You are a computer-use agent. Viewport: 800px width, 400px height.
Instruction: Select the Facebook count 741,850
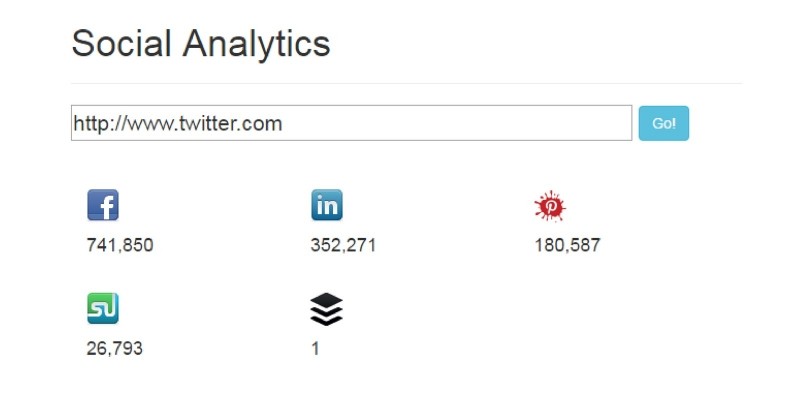[x=120, y=245]
